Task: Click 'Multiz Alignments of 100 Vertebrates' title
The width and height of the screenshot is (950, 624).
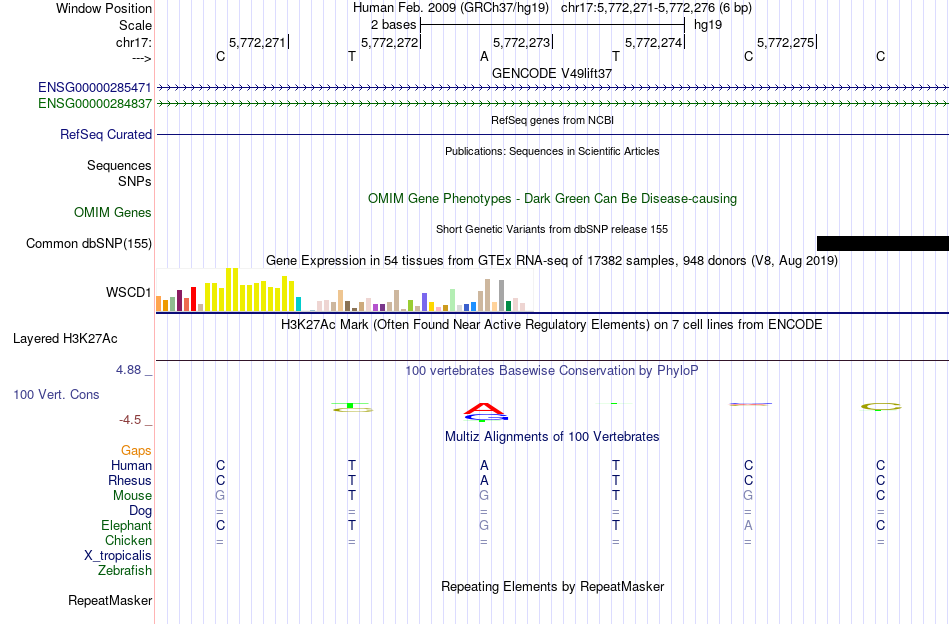Action: tap(552, 436)
